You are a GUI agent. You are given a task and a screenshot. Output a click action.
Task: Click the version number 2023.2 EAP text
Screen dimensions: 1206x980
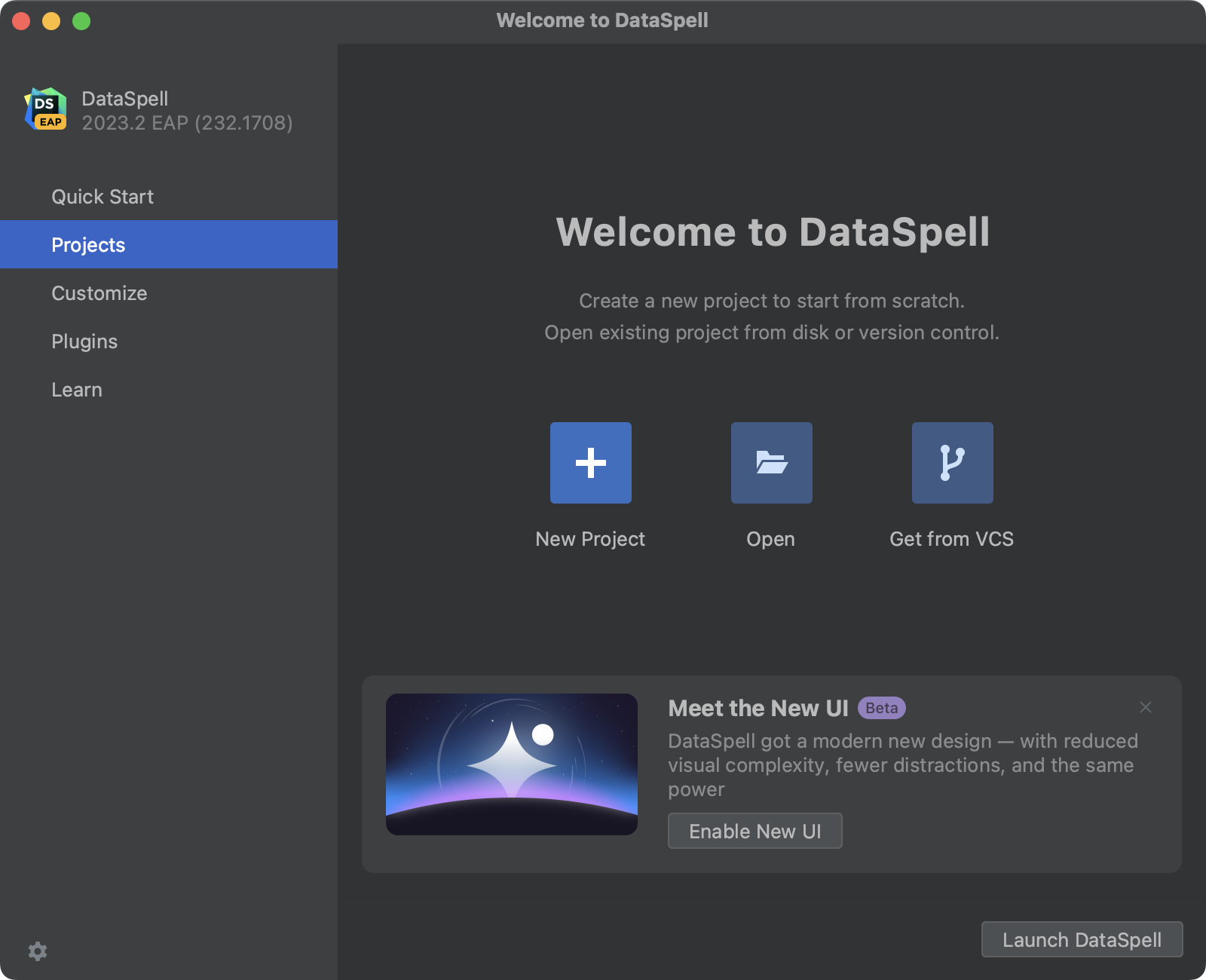tap(187, 124)
